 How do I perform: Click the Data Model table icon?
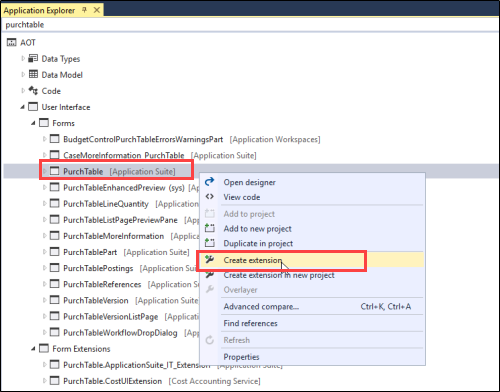pyautogui.click(x=33, y=74)
